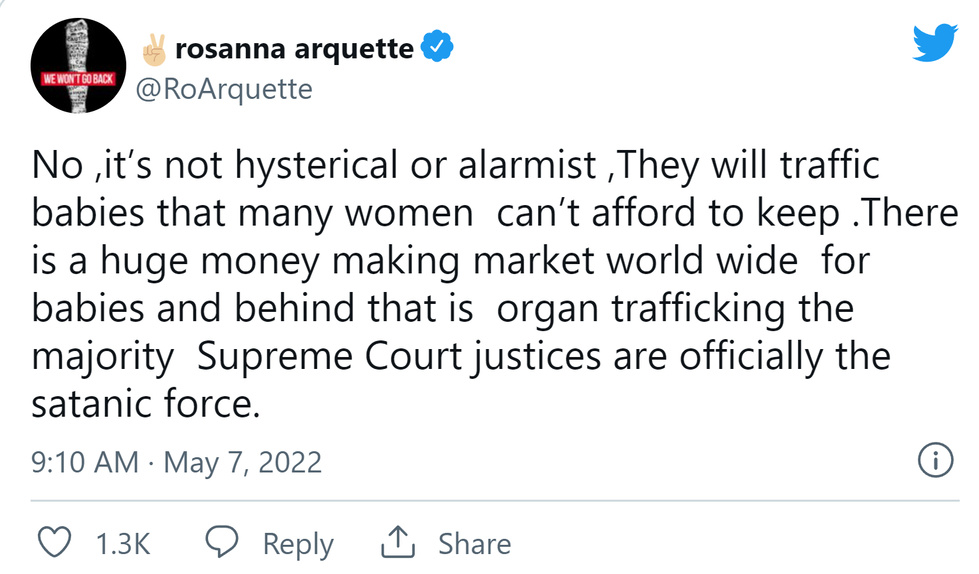Click the blue Twitter bird logo

pyautogui.click(x=935, y=41)
